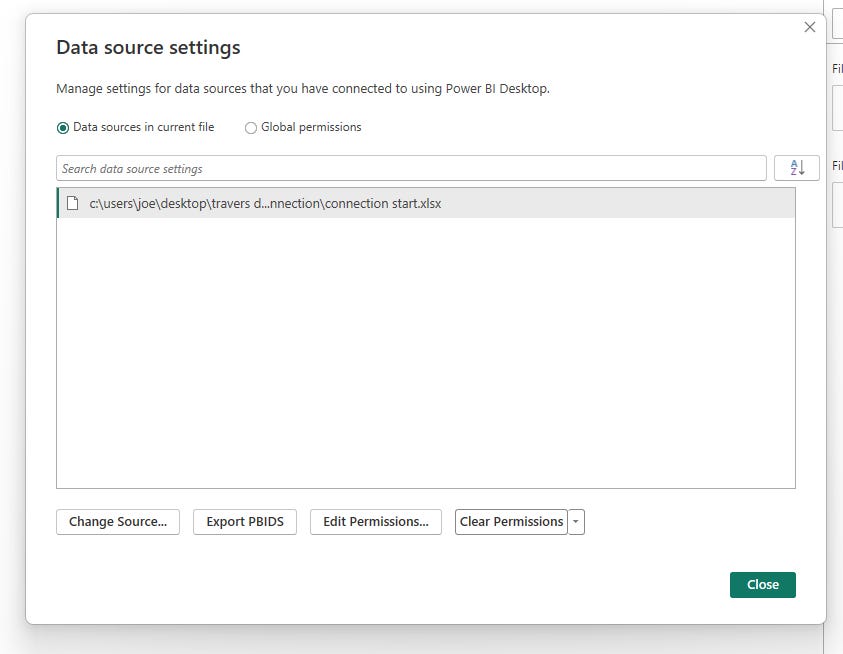Select the connection start.xlsx entry in the list

point(300,203)
